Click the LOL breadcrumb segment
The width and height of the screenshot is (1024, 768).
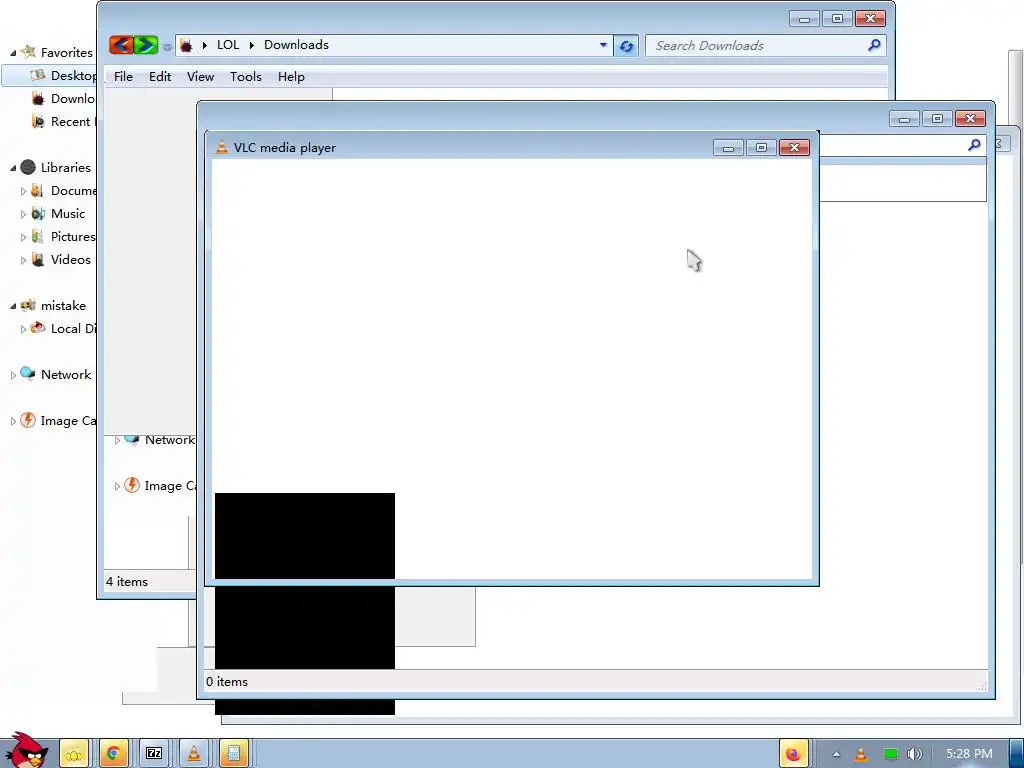click(228, 45)
